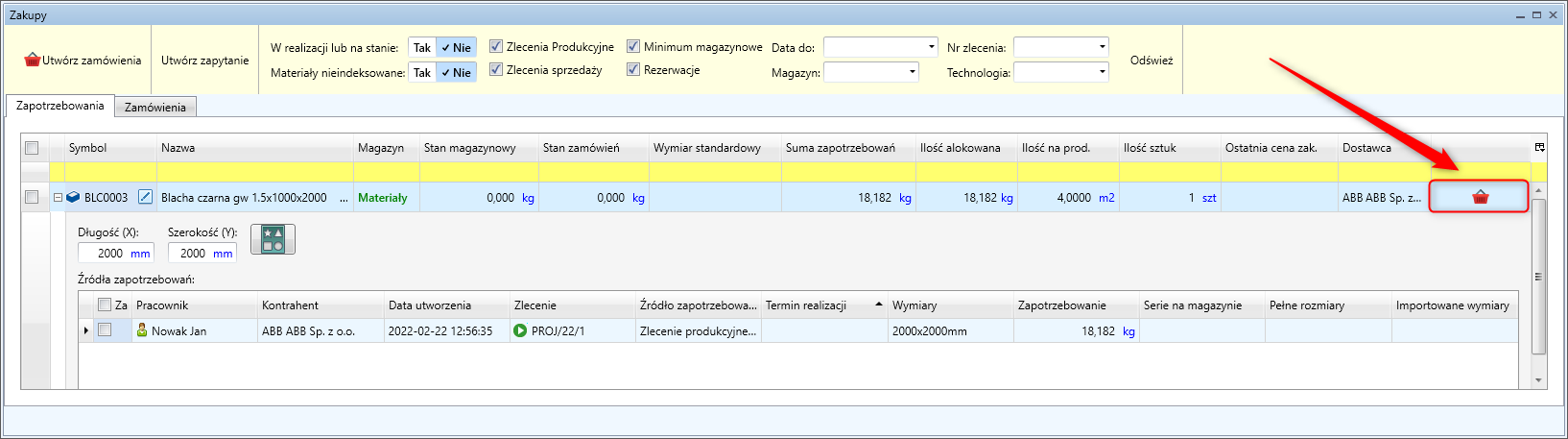Switch to the Zamówienia tab

155,108
